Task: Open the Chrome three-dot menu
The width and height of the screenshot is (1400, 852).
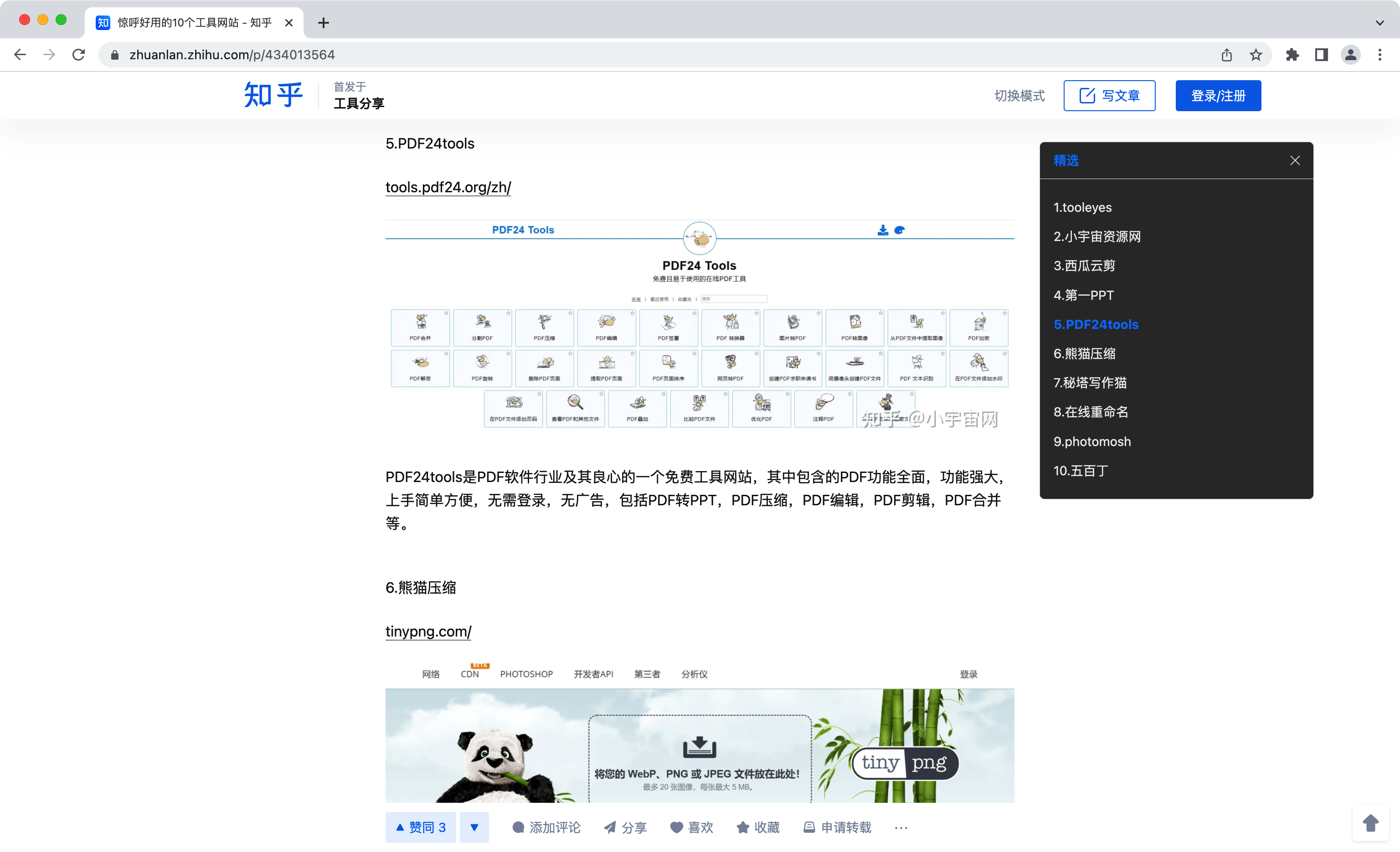Action: pos(1379,55)
